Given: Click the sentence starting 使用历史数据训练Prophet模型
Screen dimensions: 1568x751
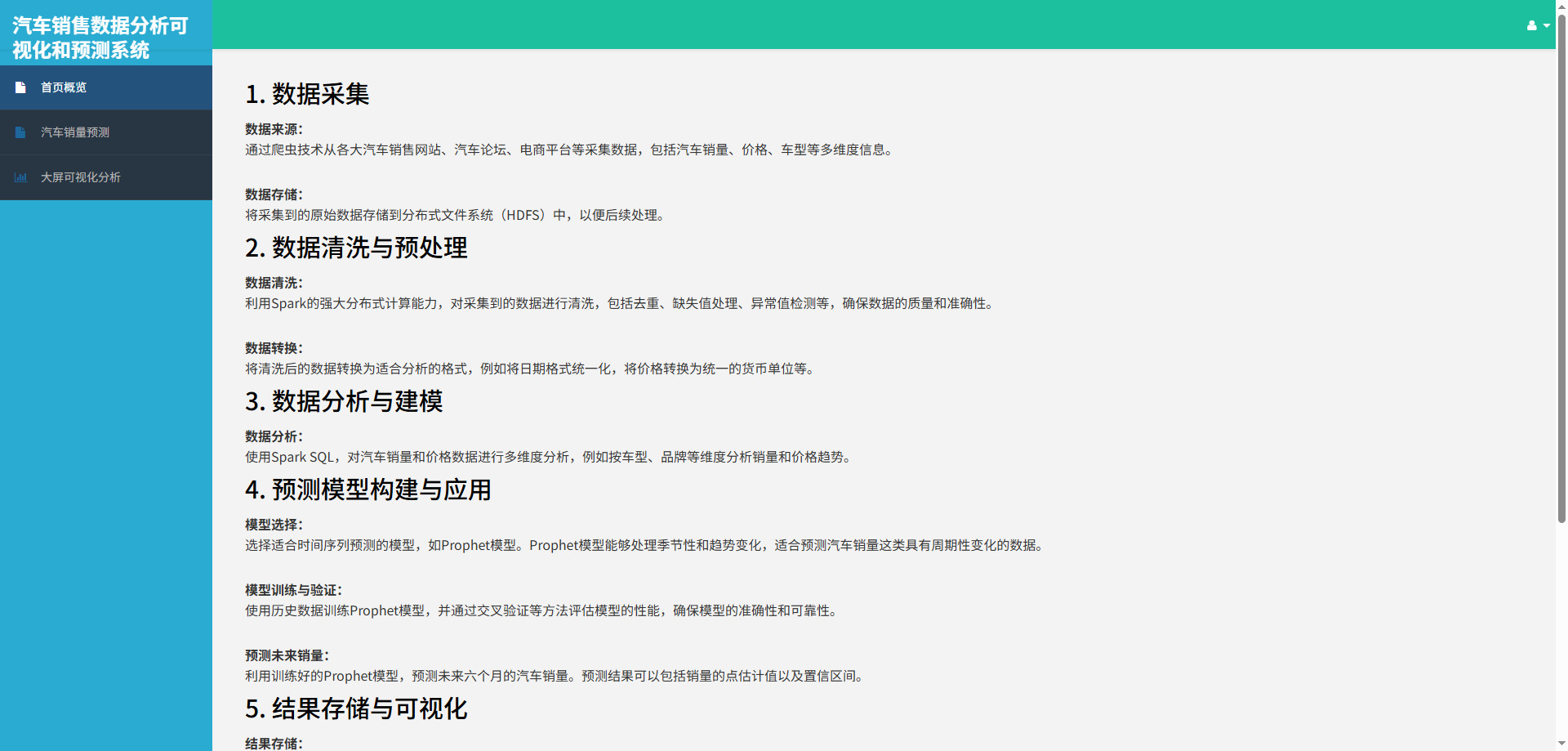Looking at the screenshot, I should (x=544, y=610).
